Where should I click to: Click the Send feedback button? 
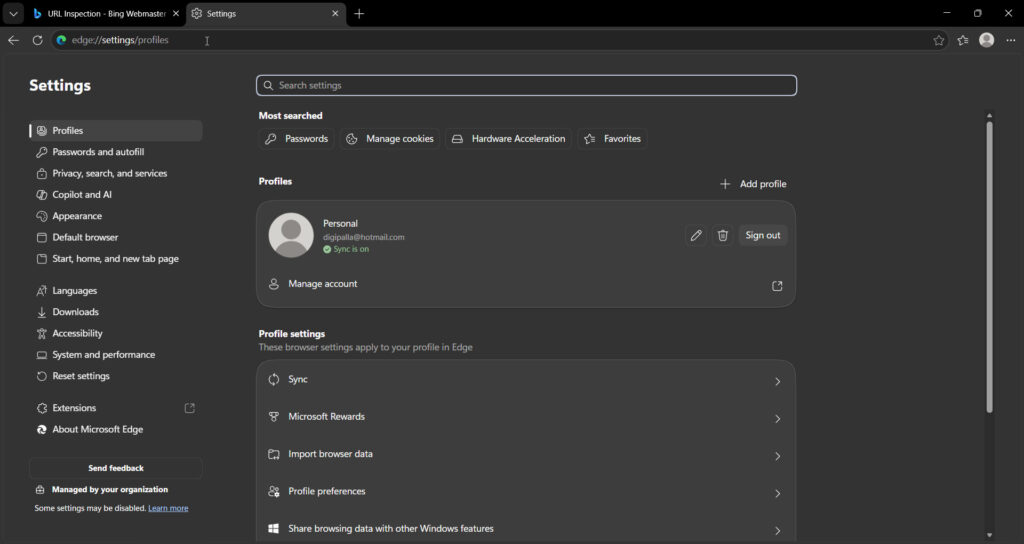pos(116,468)
